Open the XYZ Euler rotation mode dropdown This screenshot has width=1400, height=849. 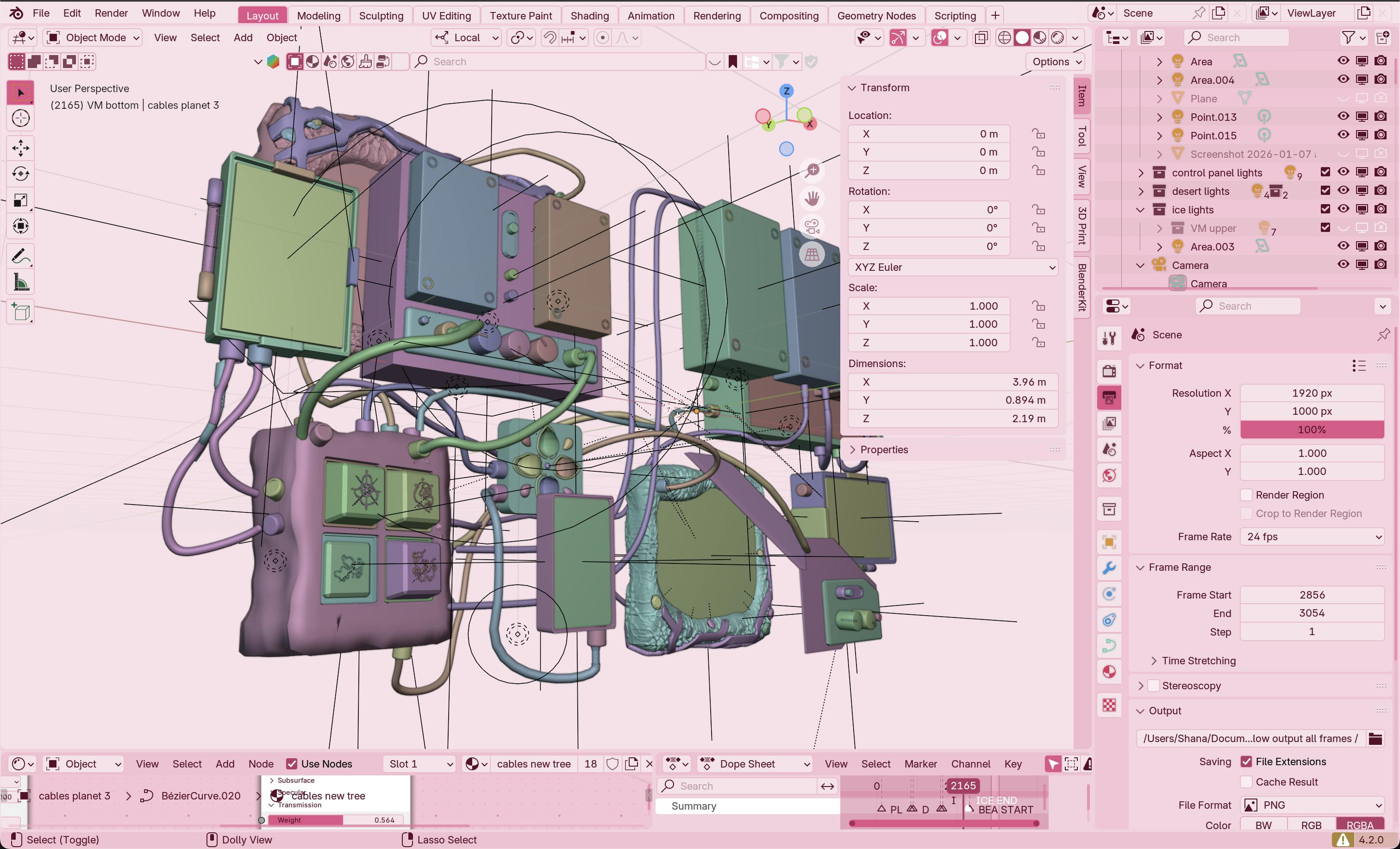click(953, 267)
